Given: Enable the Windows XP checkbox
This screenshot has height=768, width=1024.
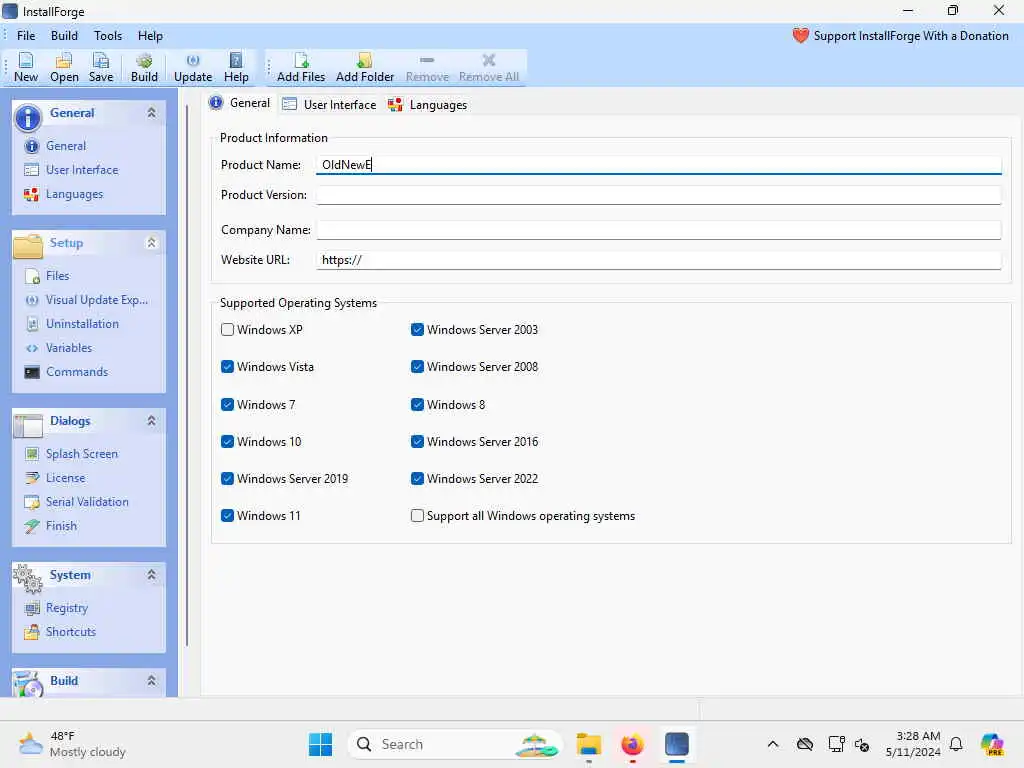Looking at the screenshot, I should pyautogui.click(x=227, y=329).
